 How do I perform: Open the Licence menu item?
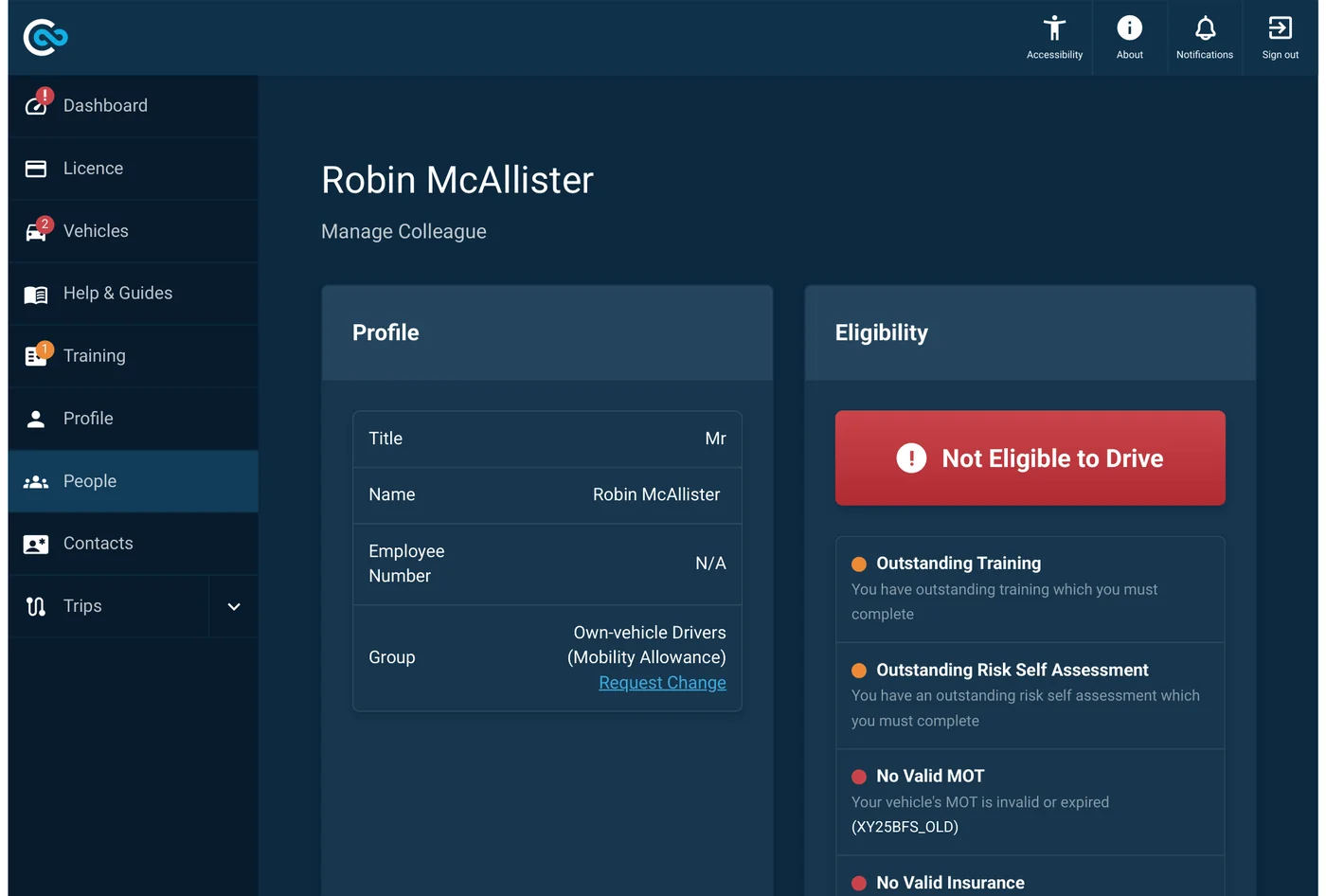click(x=133, y=169)
